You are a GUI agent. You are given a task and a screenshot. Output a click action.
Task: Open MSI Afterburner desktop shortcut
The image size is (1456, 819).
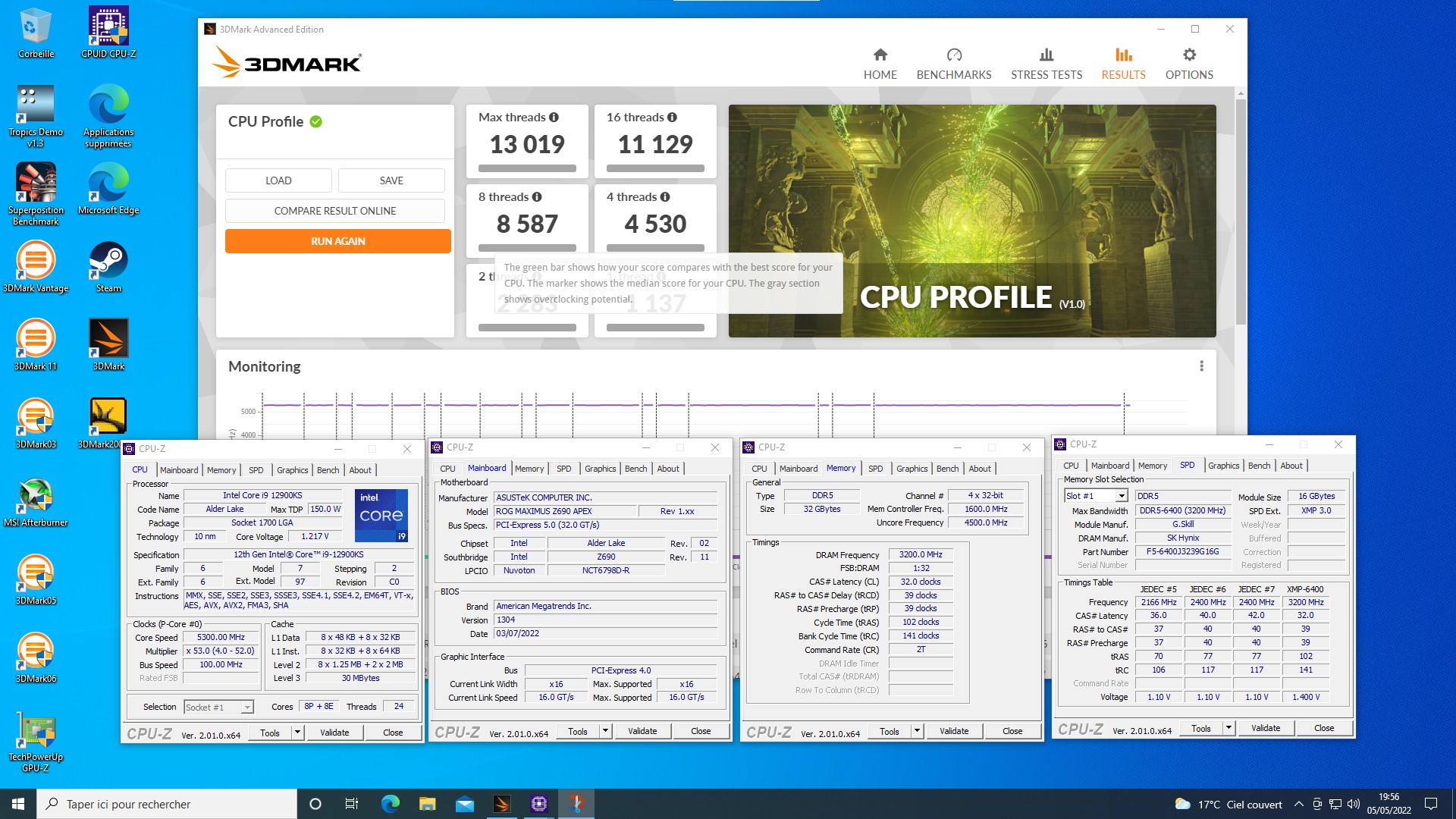point(36,502)
